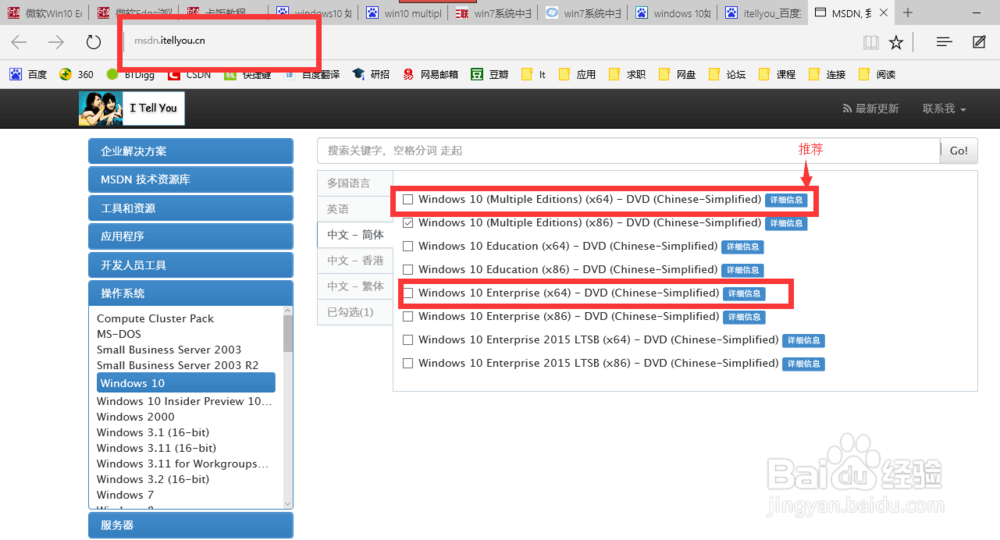Open 研招 bookmark with graduation cap
This screenshot has width=1000, height=540.
click(x=371, y=75)
